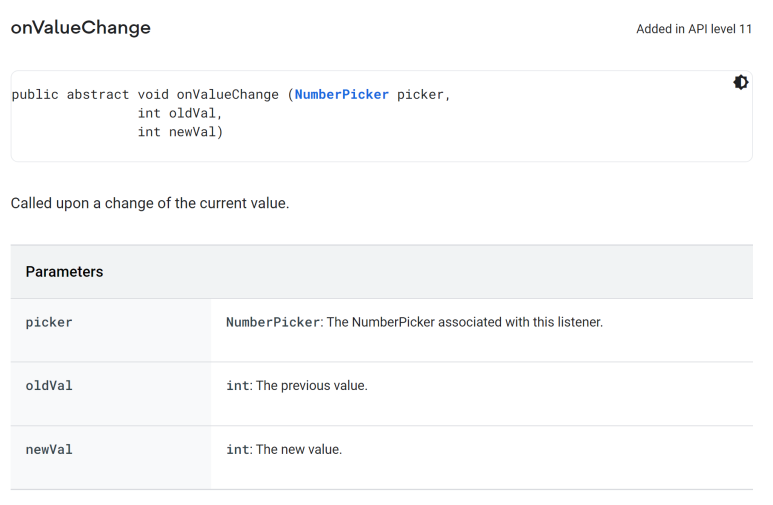Viewport: 773px width, 505px height.
Task: Click onValueChange method name in code
Action: point(227,95)
